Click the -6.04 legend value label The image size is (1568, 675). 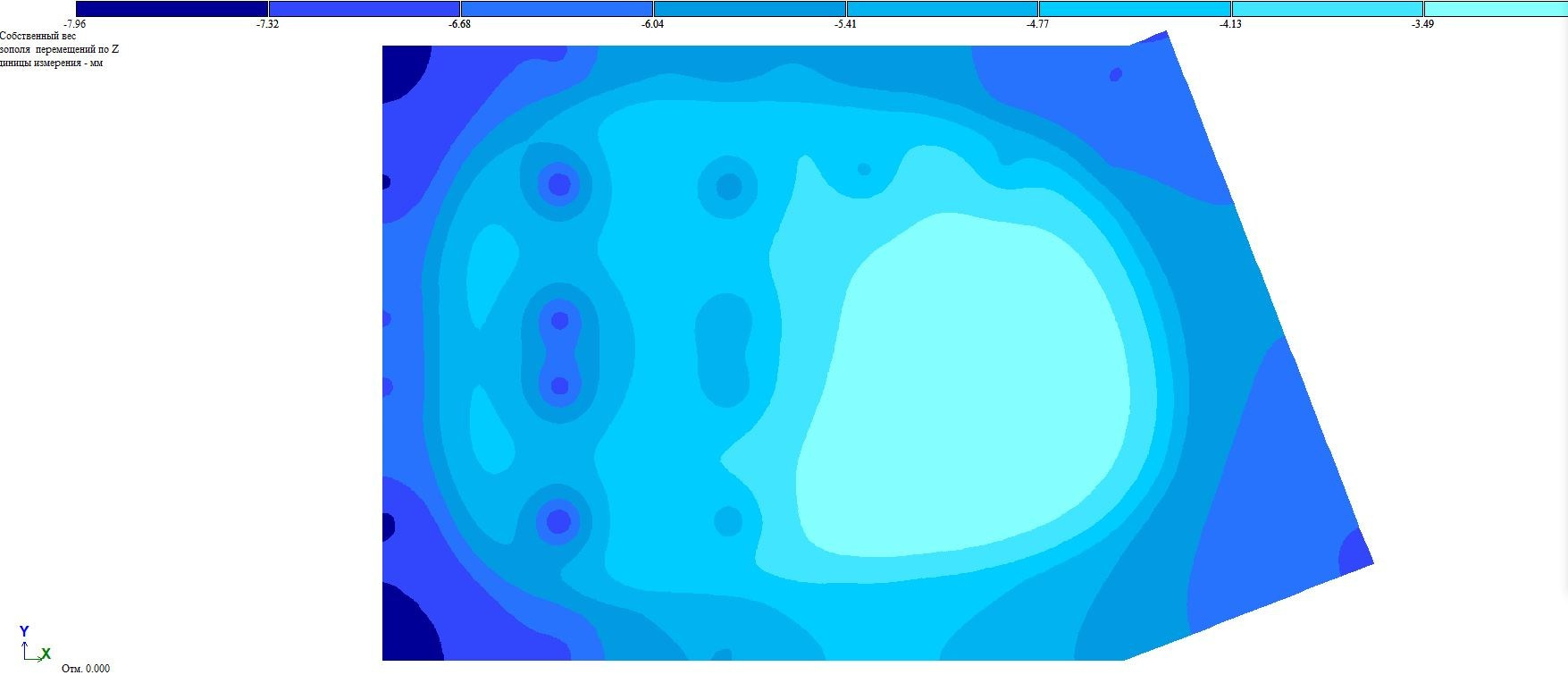pyautogui.click(x=652, y=24)
